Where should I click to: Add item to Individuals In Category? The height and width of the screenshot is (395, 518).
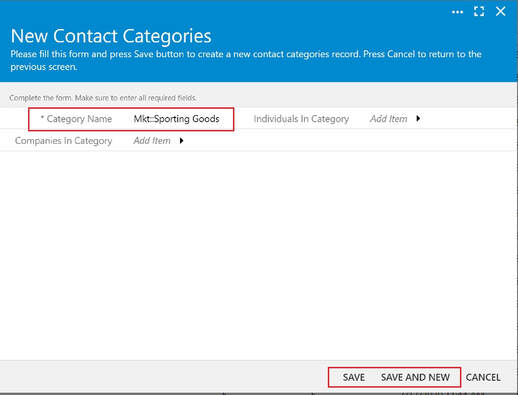(x=389, y=119)
